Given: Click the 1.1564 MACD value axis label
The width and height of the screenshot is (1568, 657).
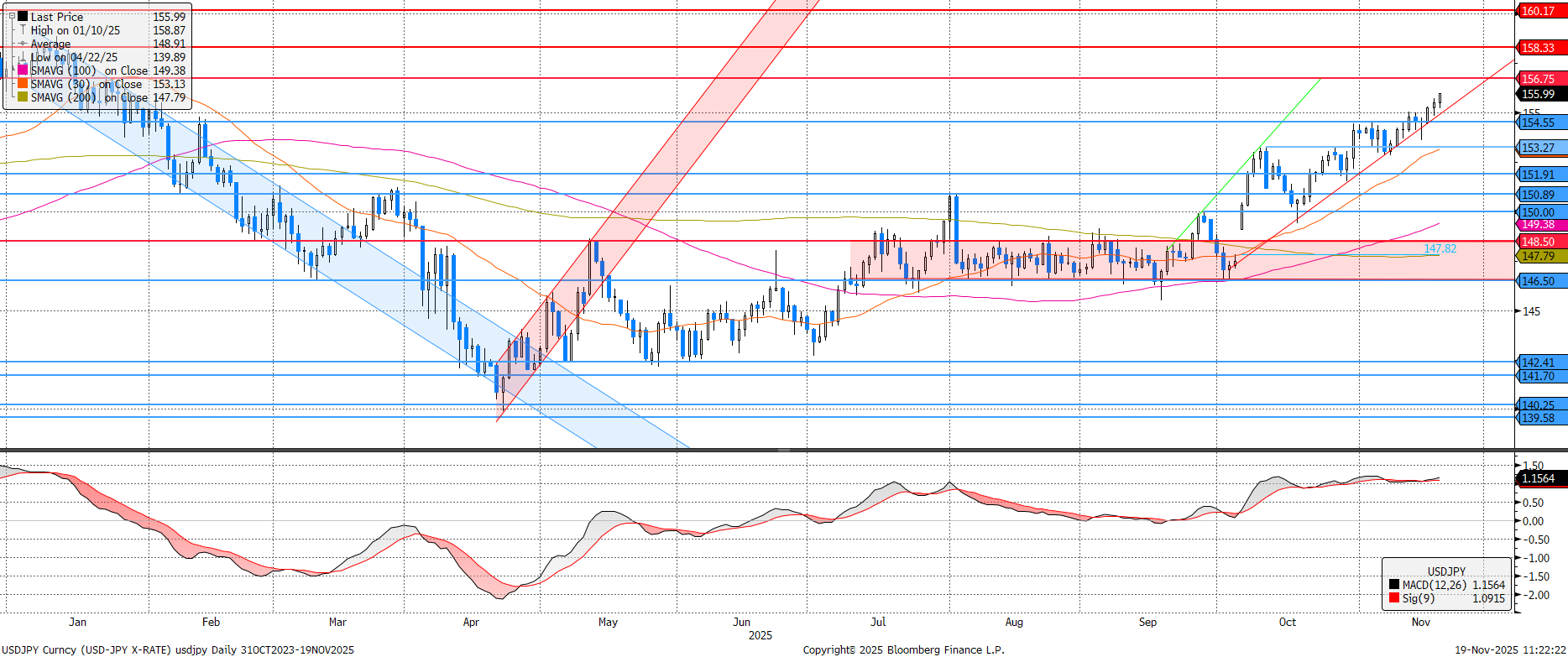Looking at the screenshot, I should 1540,478.
